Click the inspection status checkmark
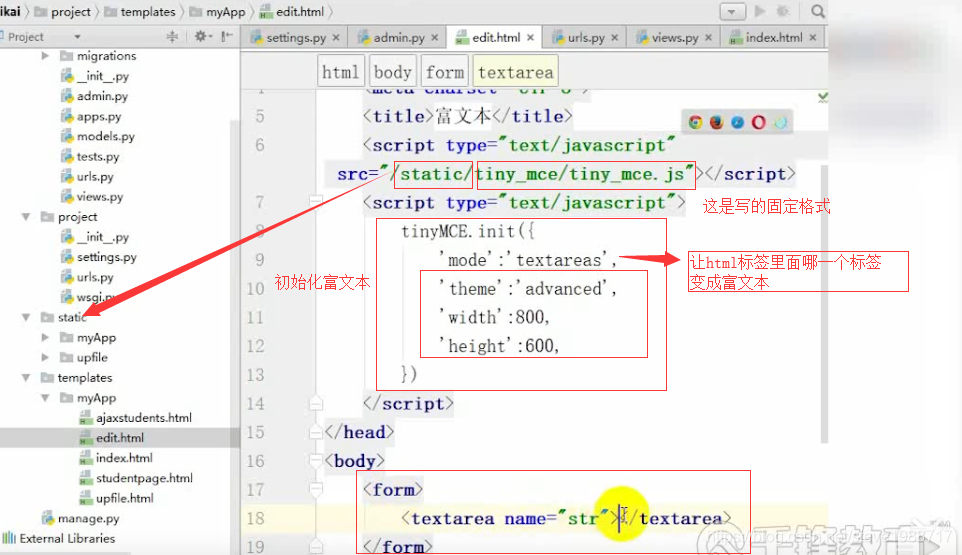Viewport: 962px width, 555px height. tap(823, 96)
